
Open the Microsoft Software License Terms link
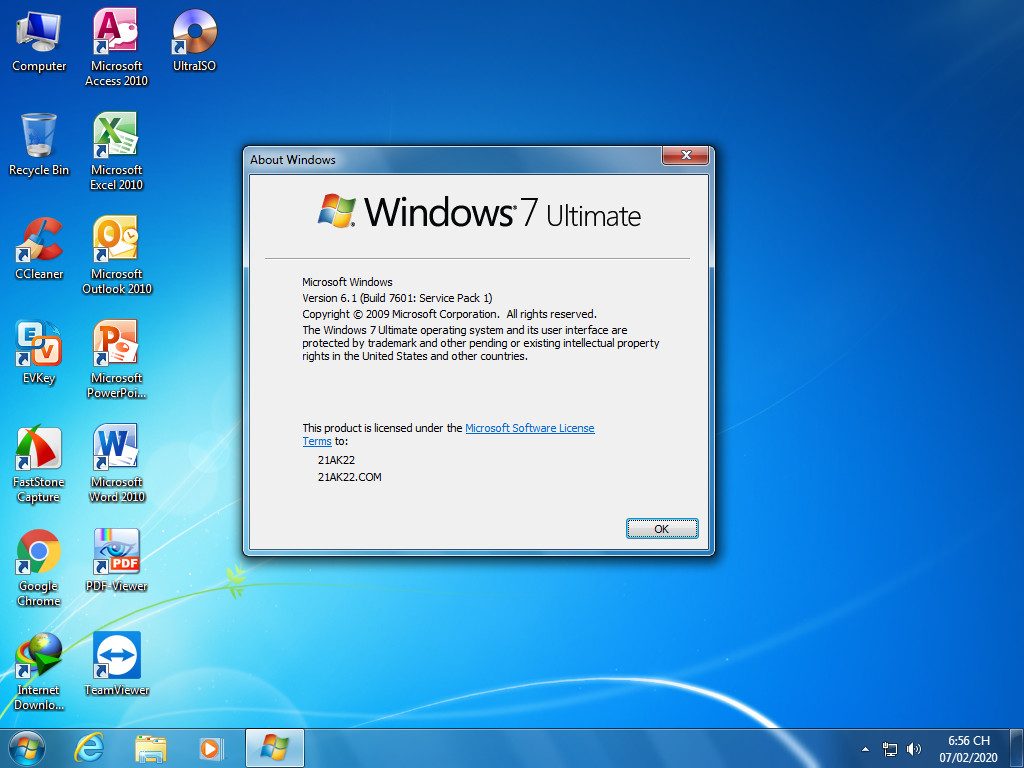(530, 428)
